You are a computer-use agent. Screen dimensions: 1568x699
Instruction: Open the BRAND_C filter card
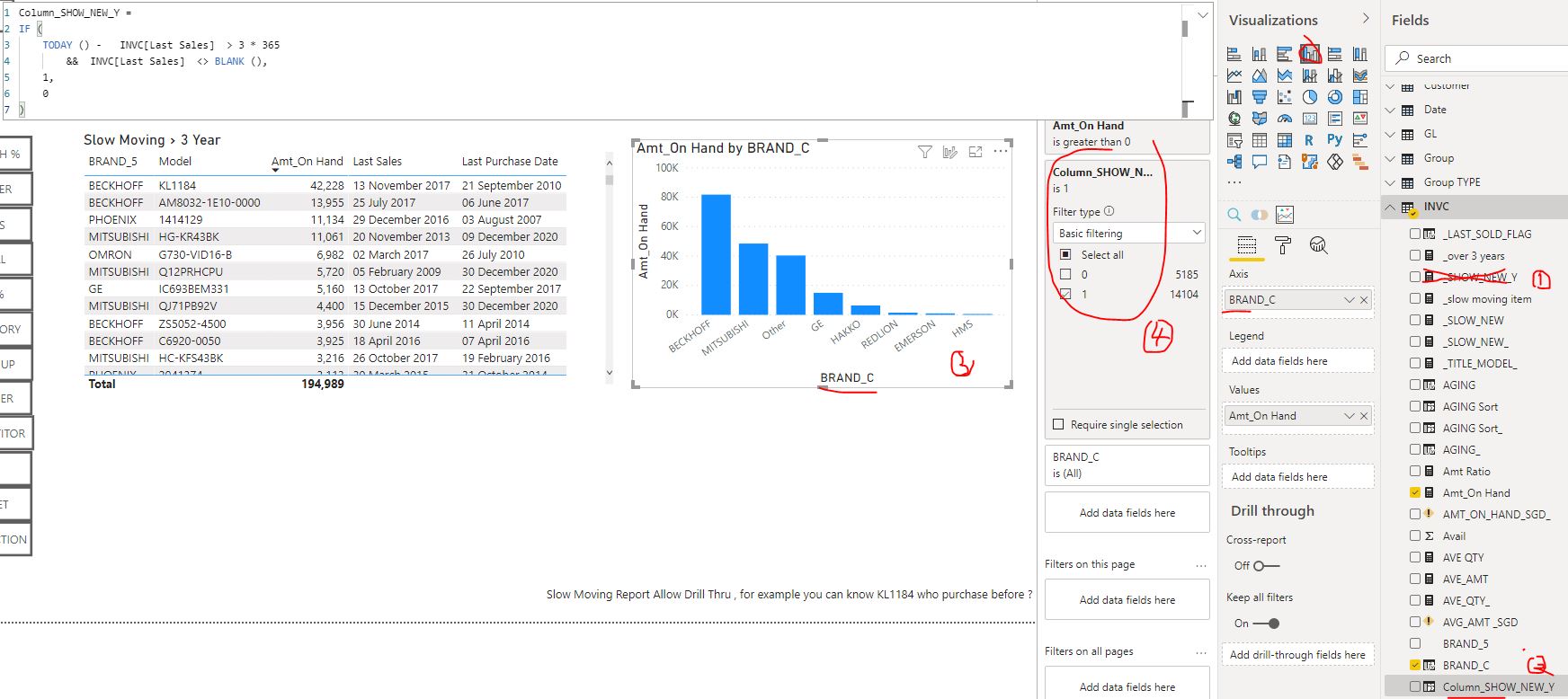pyautogui.click(x=1127, y=465)
